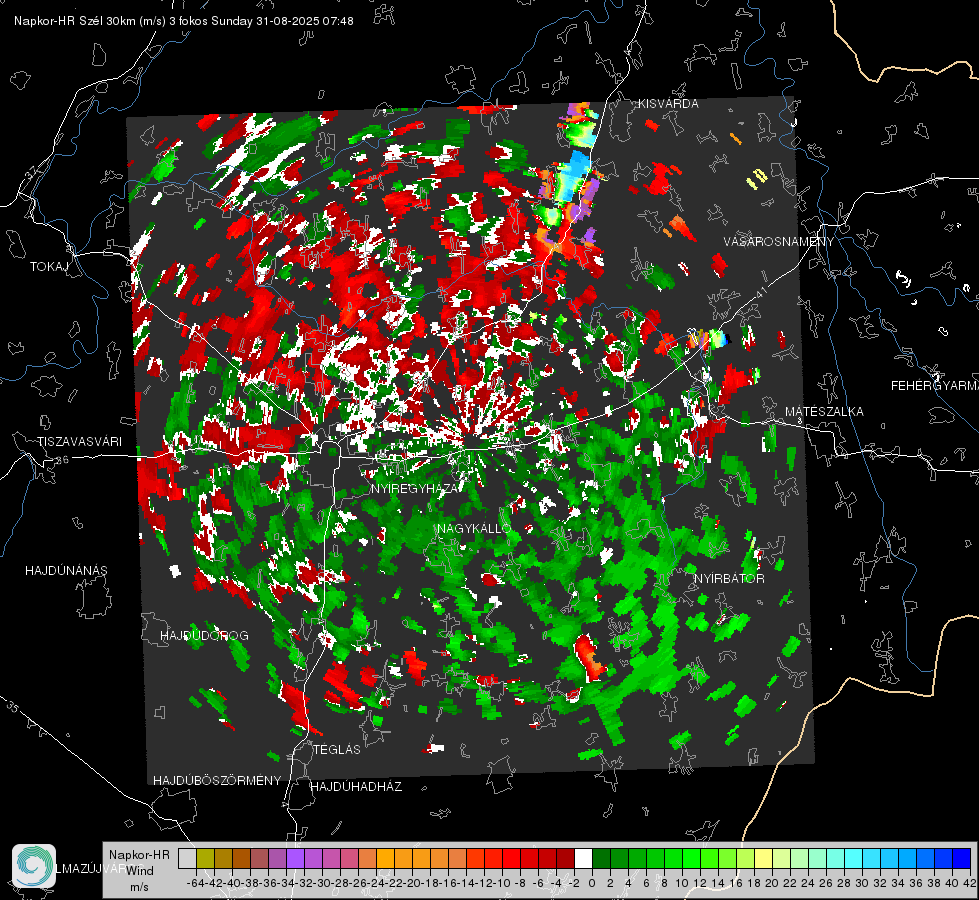Click the HAJDÚNÁNÁS town label
Screen dimensions: 979x900
[66, 571]
